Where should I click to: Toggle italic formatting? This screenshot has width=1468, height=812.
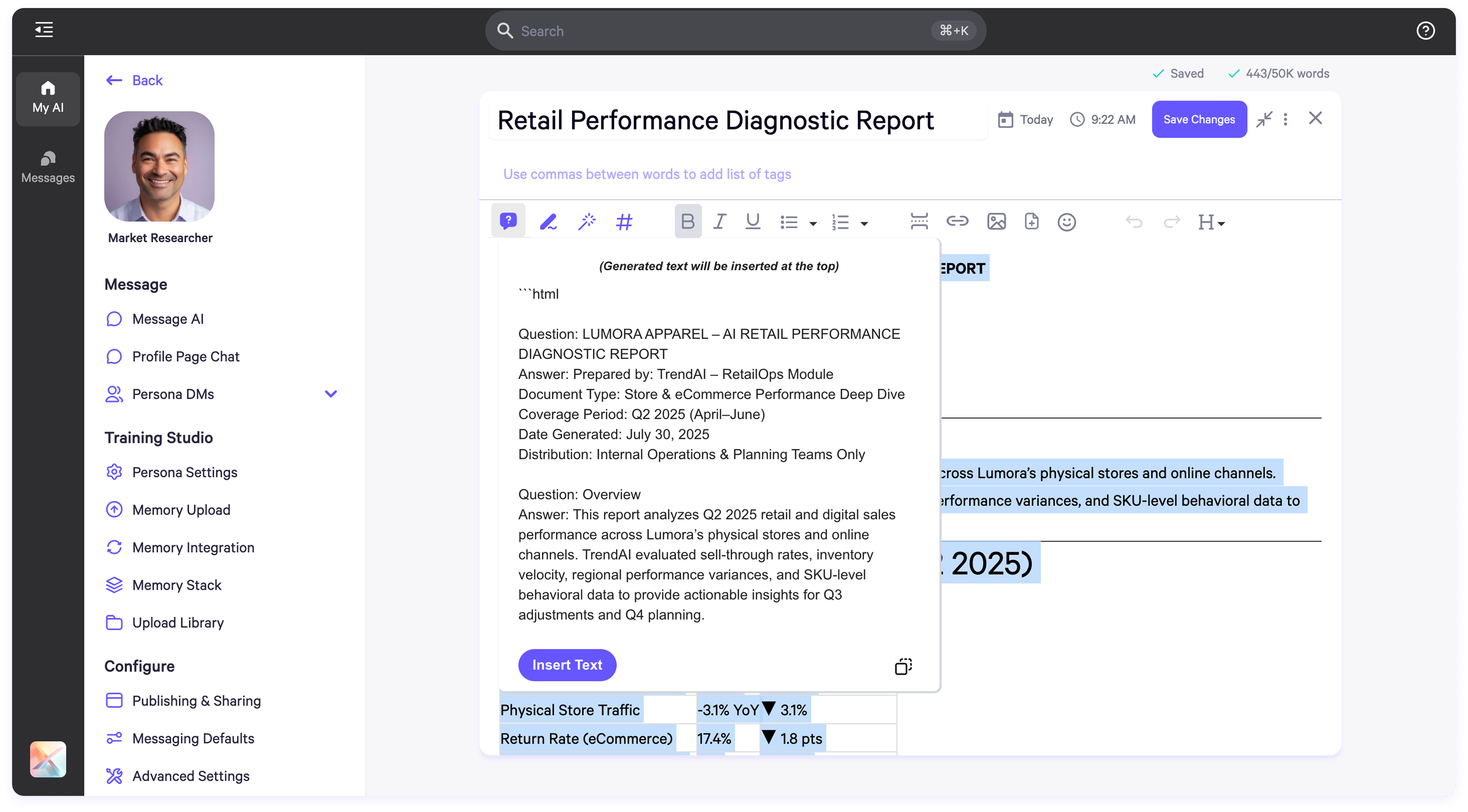719,221
